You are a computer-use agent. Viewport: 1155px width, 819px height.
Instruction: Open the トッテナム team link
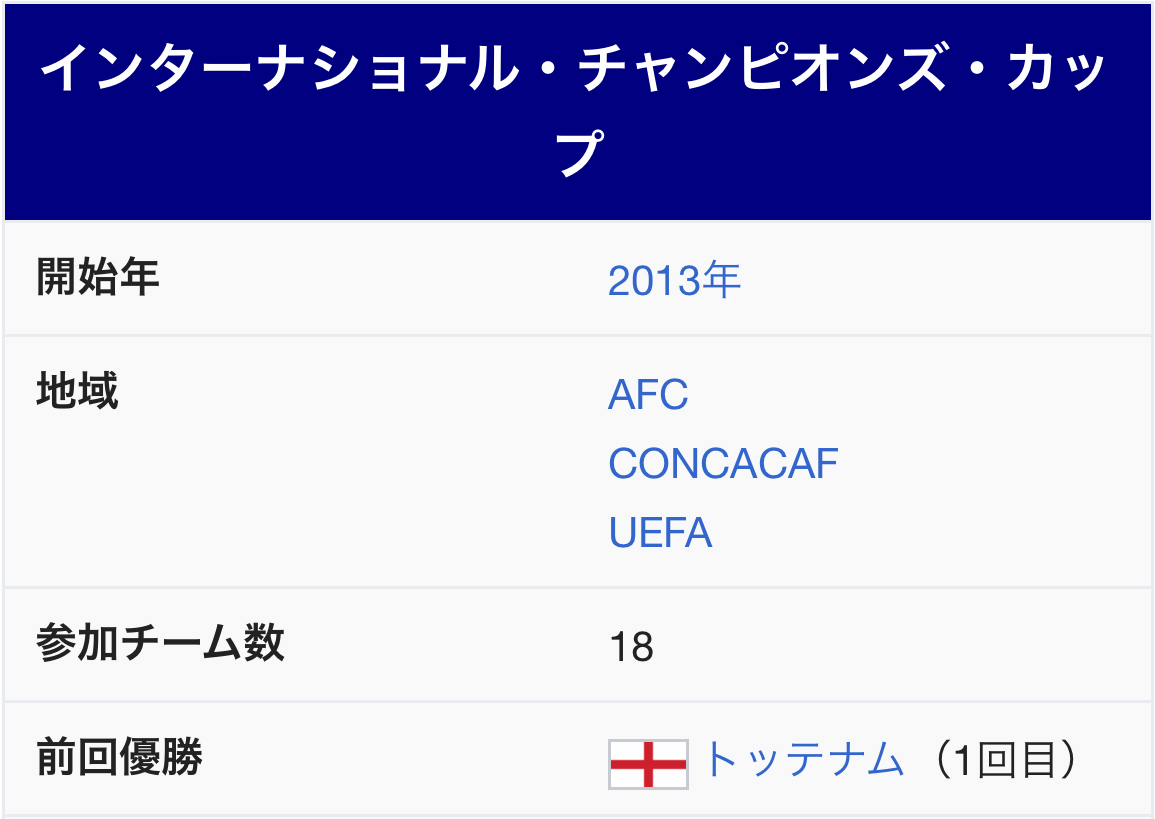point(803,759)
